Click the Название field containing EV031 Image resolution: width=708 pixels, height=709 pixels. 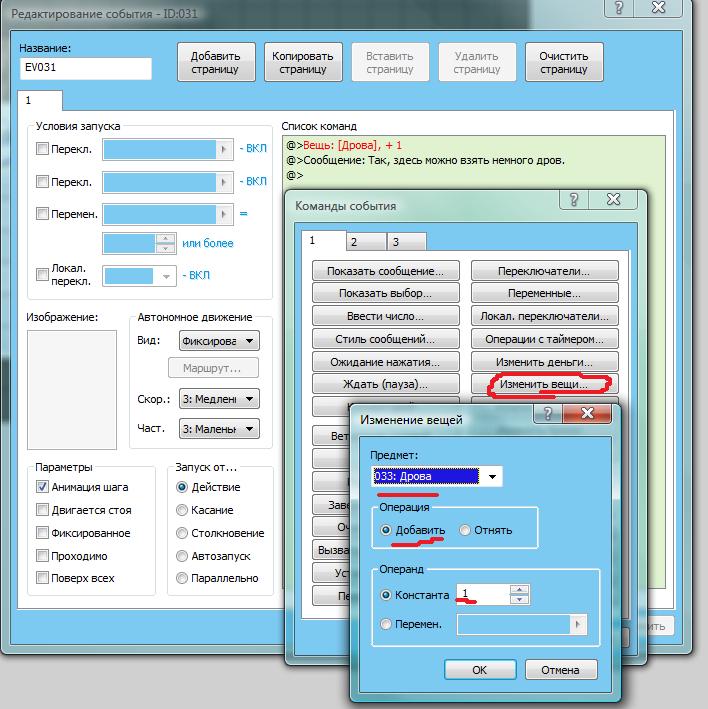[86, 68]
